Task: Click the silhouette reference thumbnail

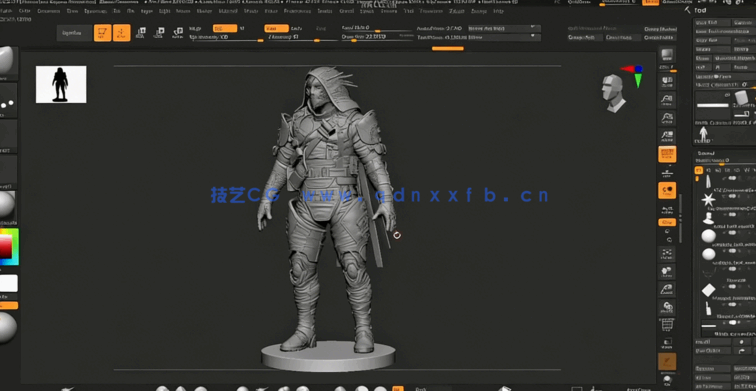Action: (61, 84)
